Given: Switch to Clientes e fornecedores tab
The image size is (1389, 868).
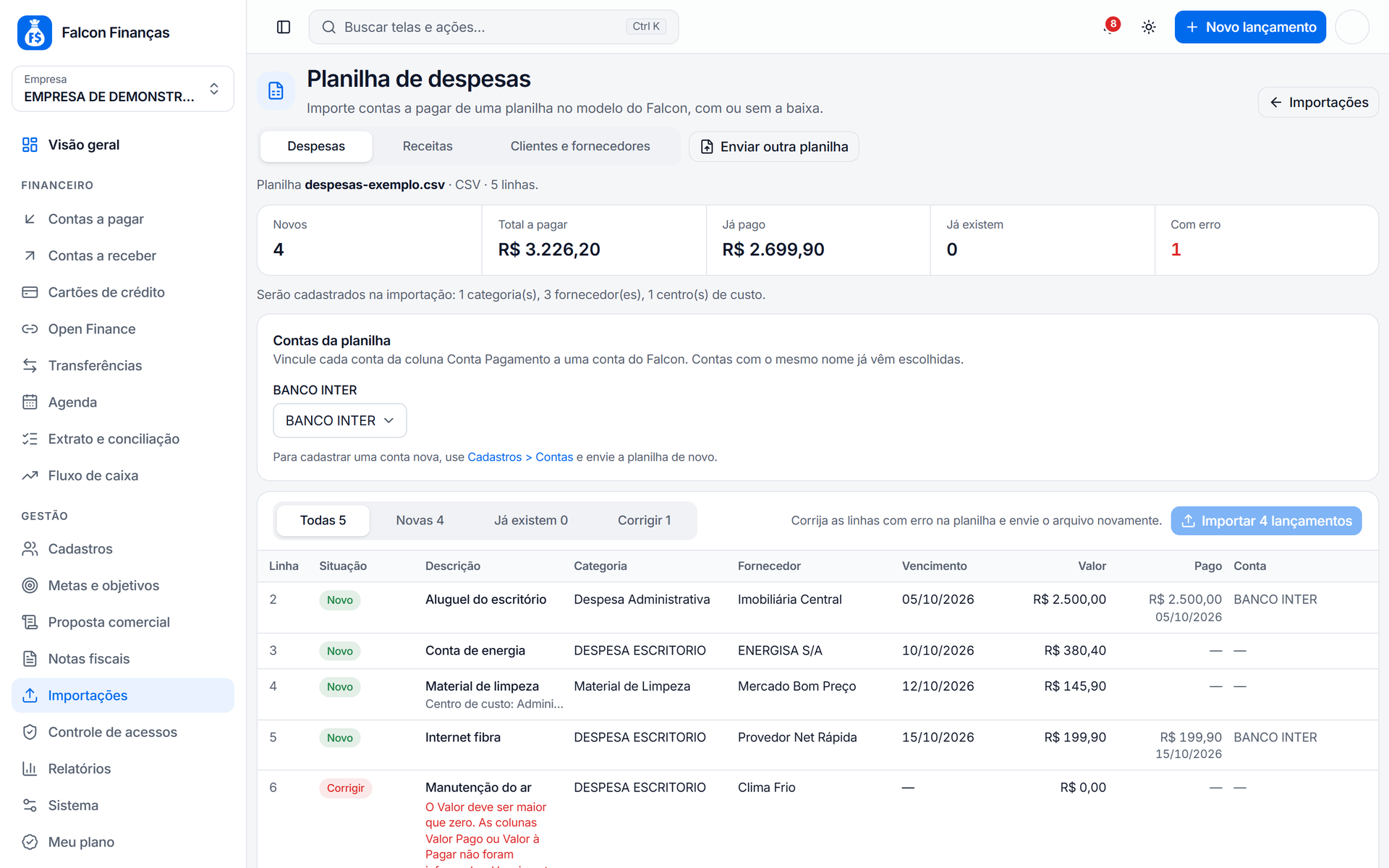Looking at the screenshot, I should click(x=580, y=146).
